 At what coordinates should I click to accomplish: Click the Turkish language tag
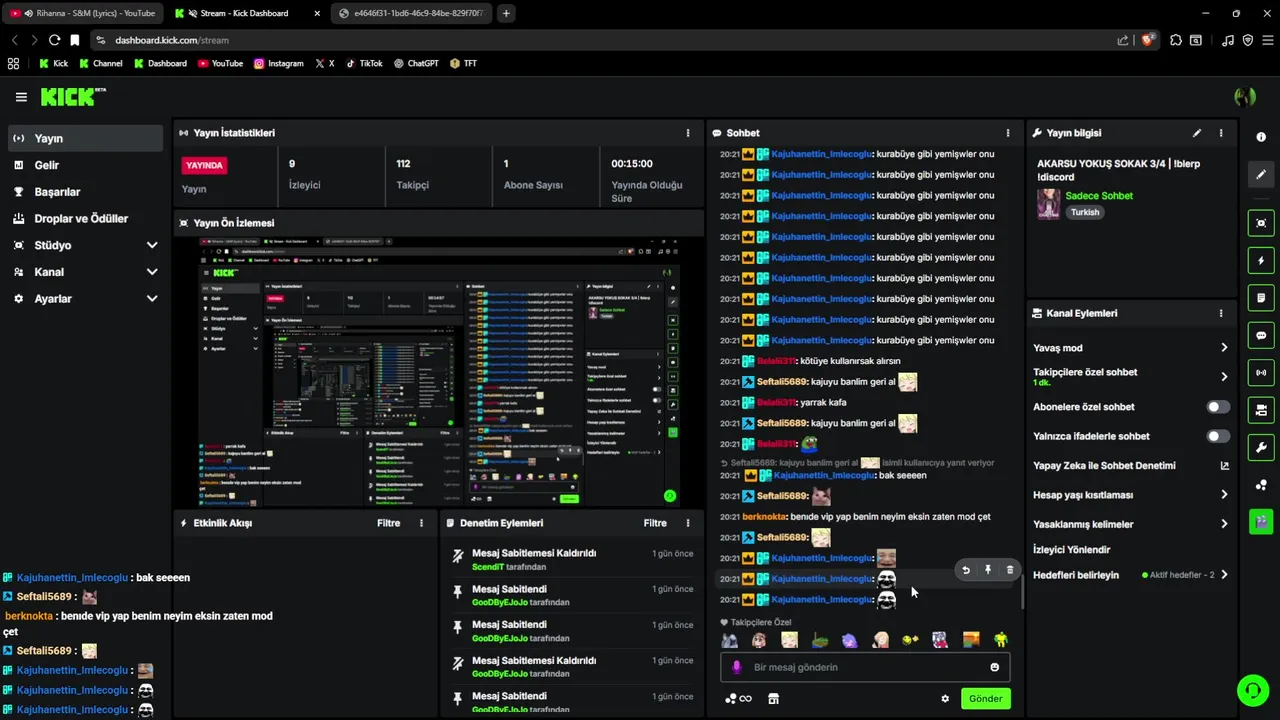coord(1085,212)
